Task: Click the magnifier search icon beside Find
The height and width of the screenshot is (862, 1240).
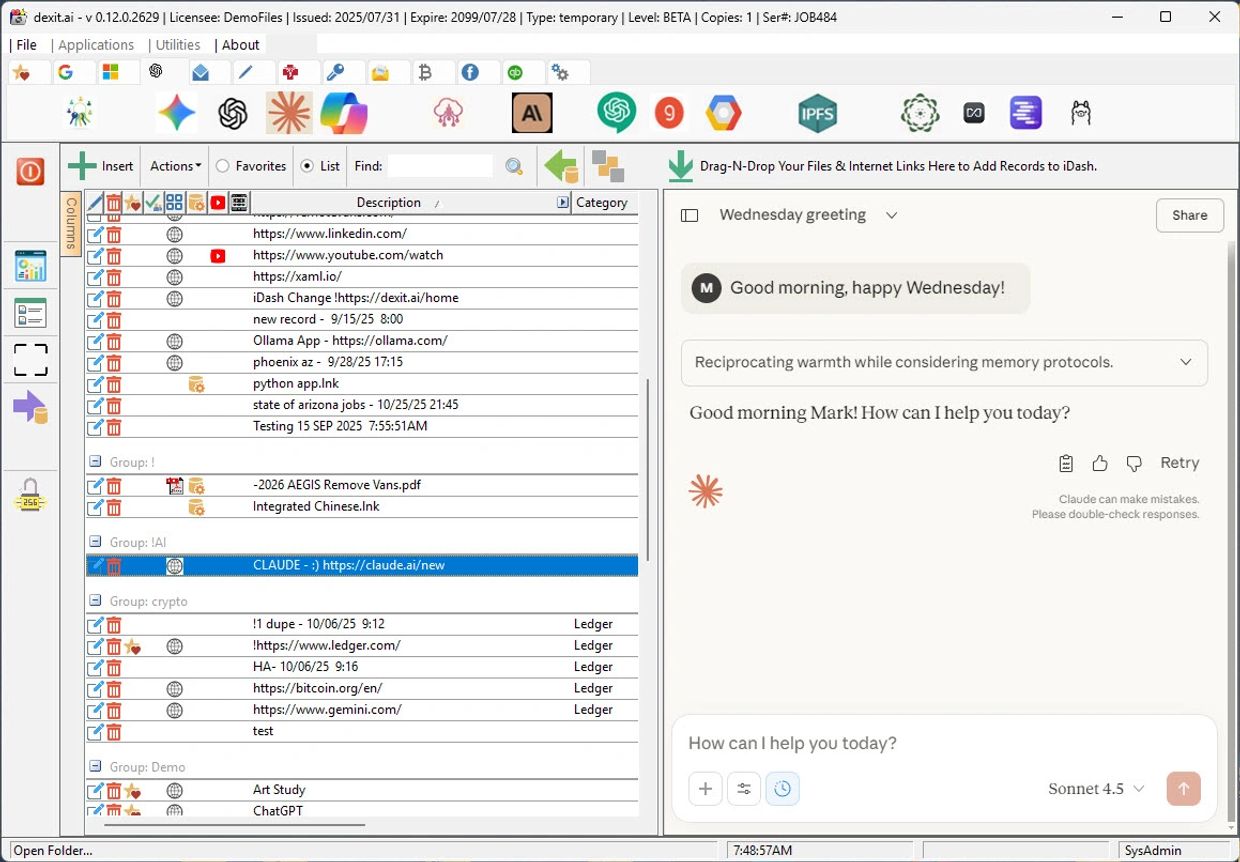Action: (x=514, y=167)
